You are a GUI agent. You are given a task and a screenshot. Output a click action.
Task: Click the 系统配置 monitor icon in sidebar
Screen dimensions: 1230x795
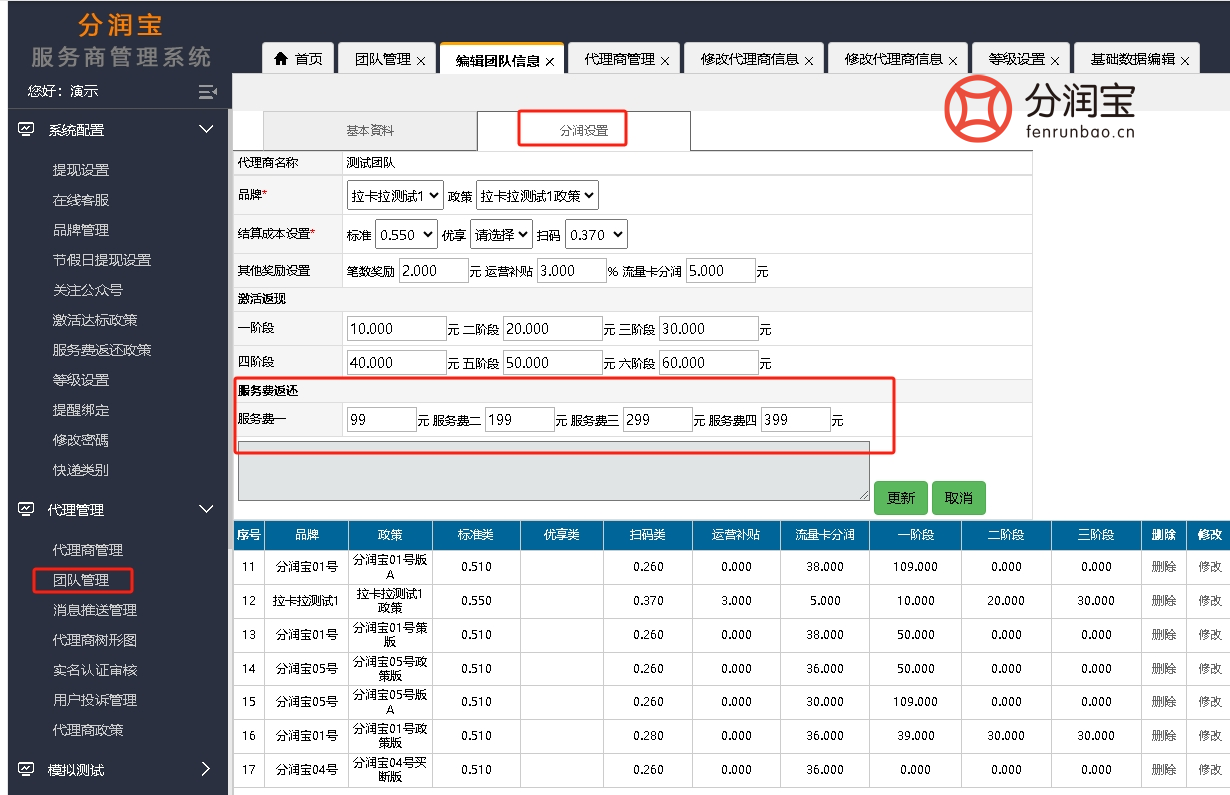24,129
